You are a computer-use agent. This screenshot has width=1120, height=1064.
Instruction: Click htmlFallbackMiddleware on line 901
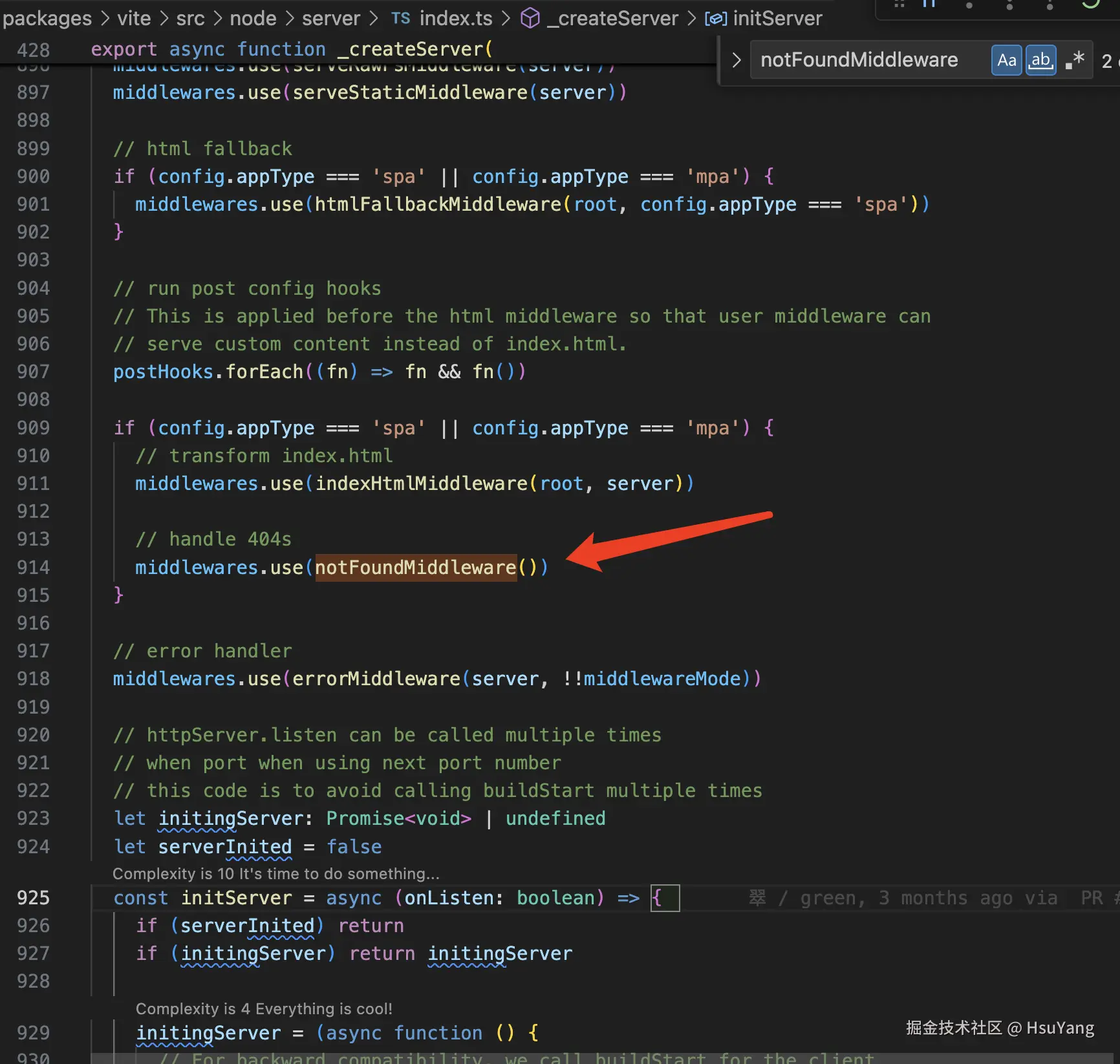point(438,204)
